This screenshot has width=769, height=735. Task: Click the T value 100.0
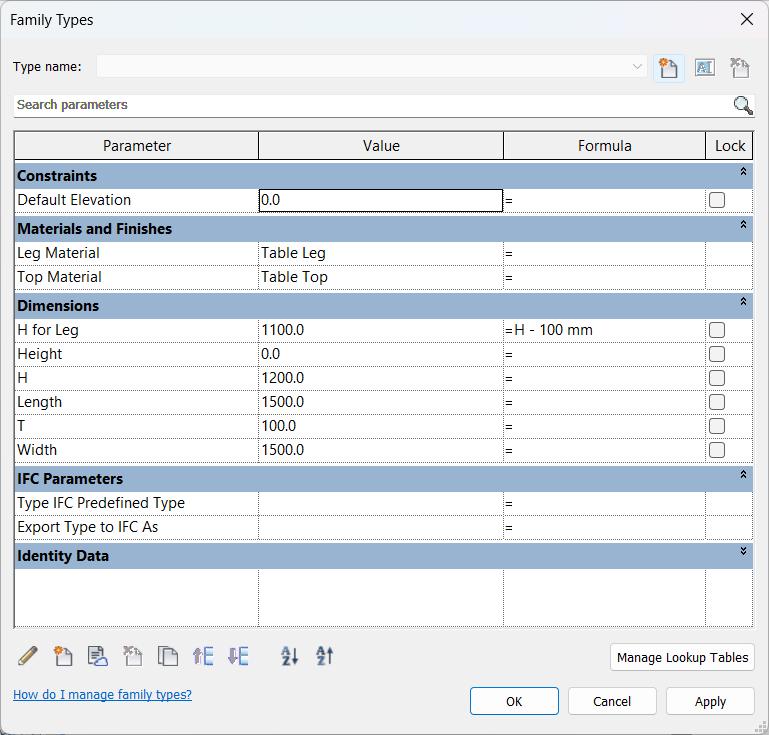point(381,426)
